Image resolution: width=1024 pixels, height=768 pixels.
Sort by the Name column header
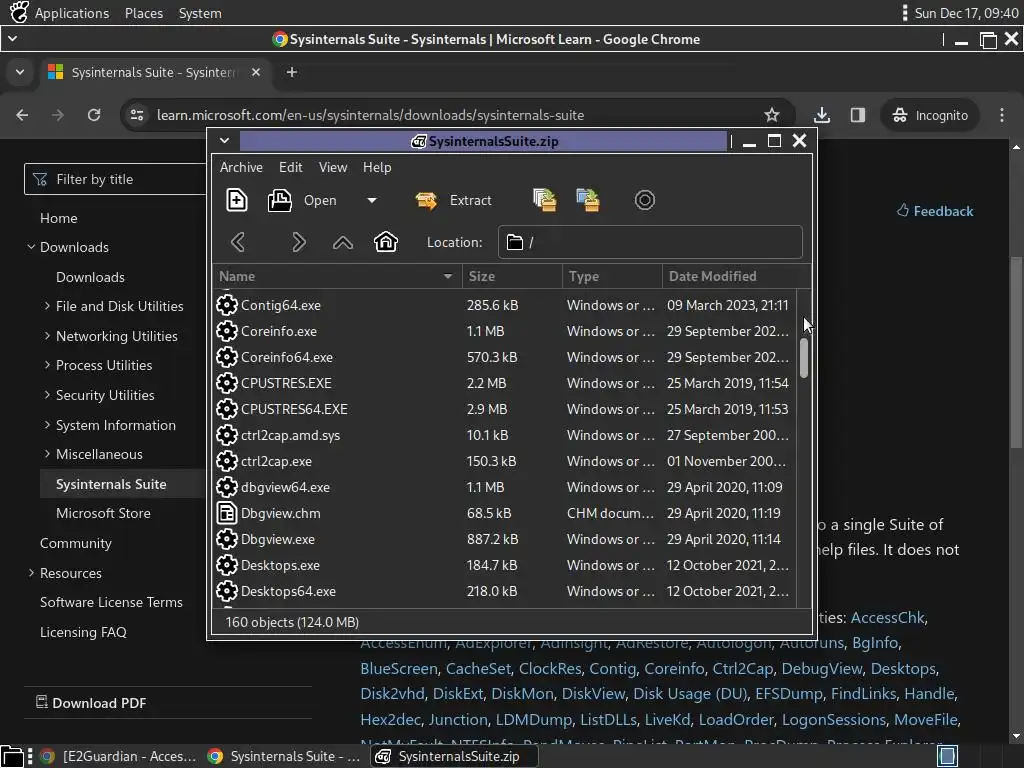coord(337,276)
